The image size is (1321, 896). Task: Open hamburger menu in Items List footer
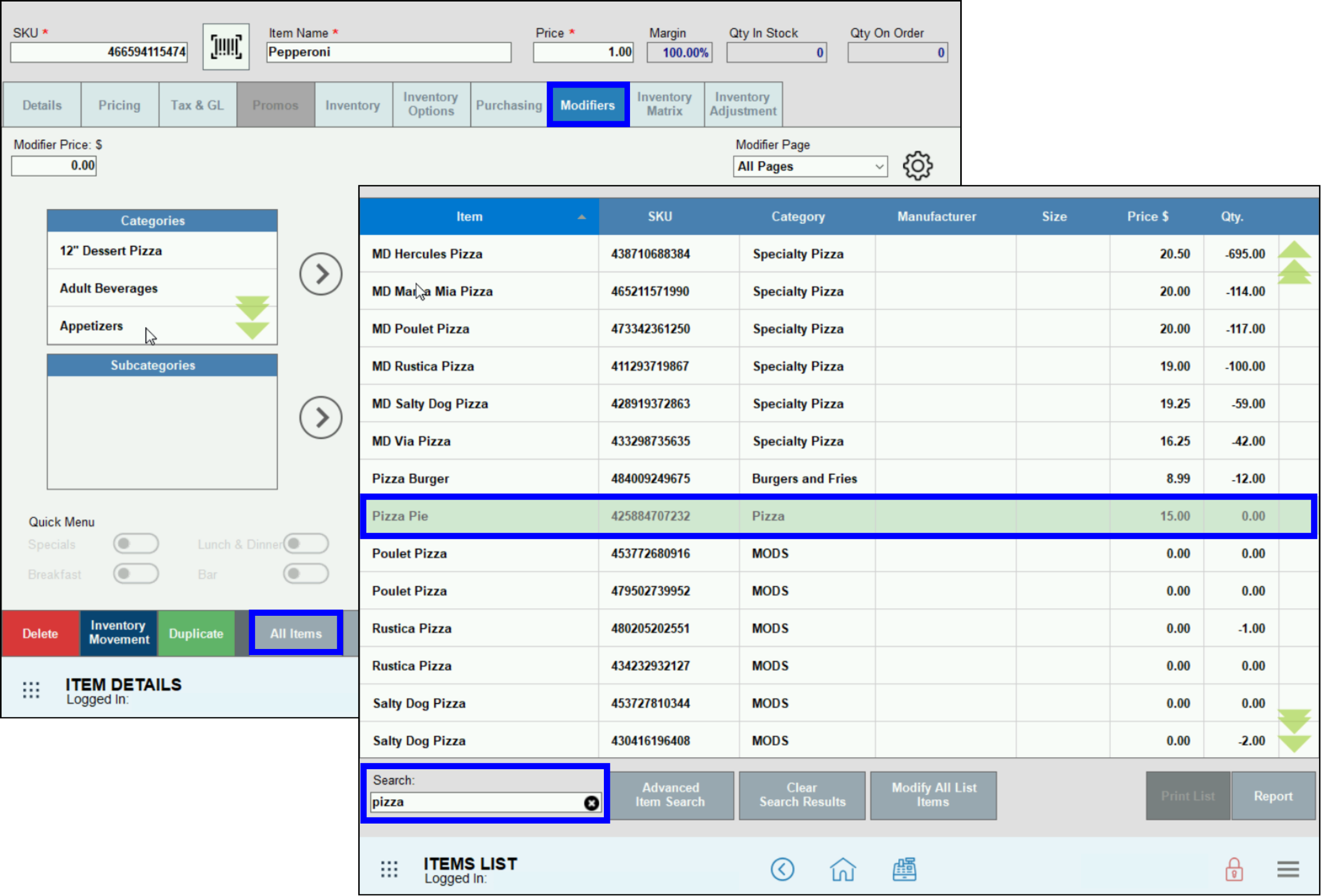pos(1287,869)
